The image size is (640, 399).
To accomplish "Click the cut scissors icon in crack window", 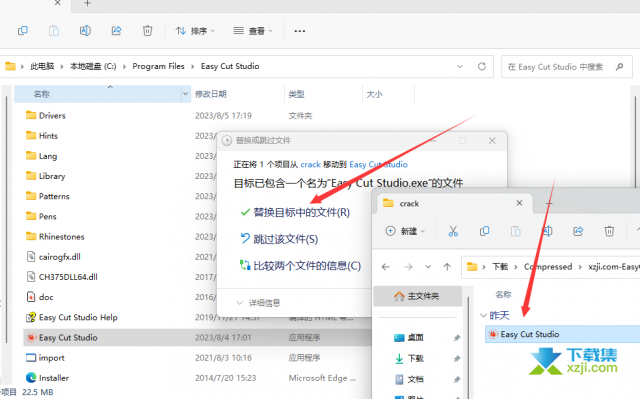I will point(453,231).
